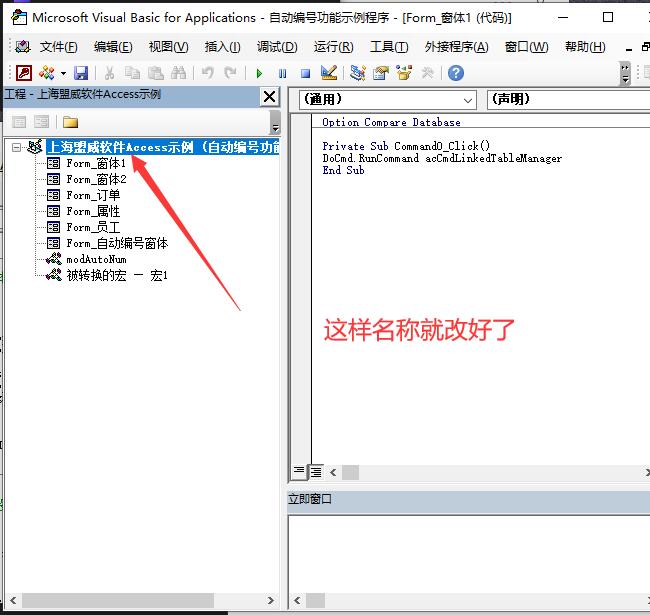Click the View Microsoft Access toolbar icon
The height and width of the screenshot is (615, 650).
click(x=24, y=73)
